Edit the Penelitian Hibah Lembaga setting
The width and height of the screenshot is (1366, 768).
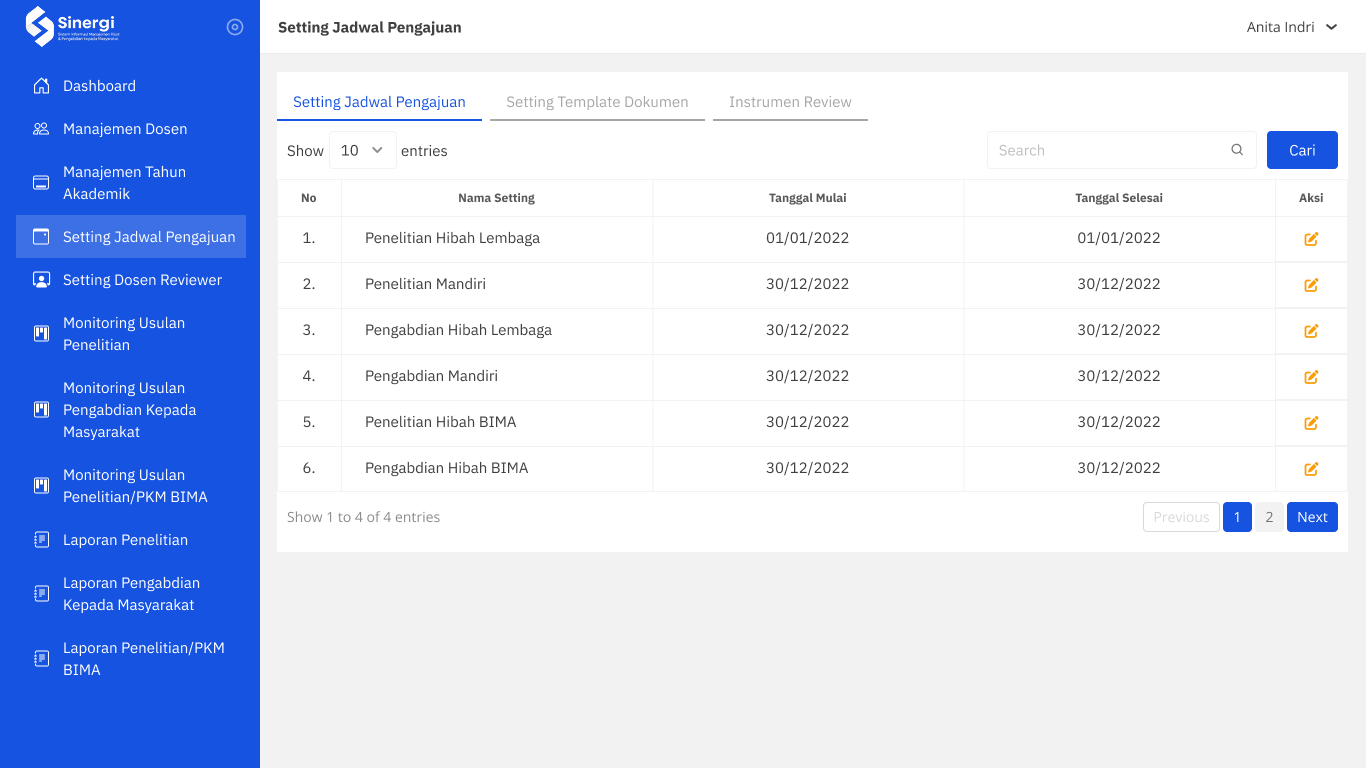point(1311,239)
